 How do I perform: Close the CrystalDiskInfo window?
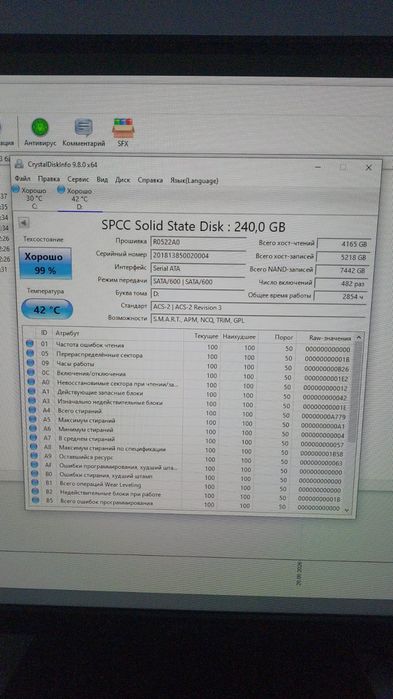tap(368, 168)
